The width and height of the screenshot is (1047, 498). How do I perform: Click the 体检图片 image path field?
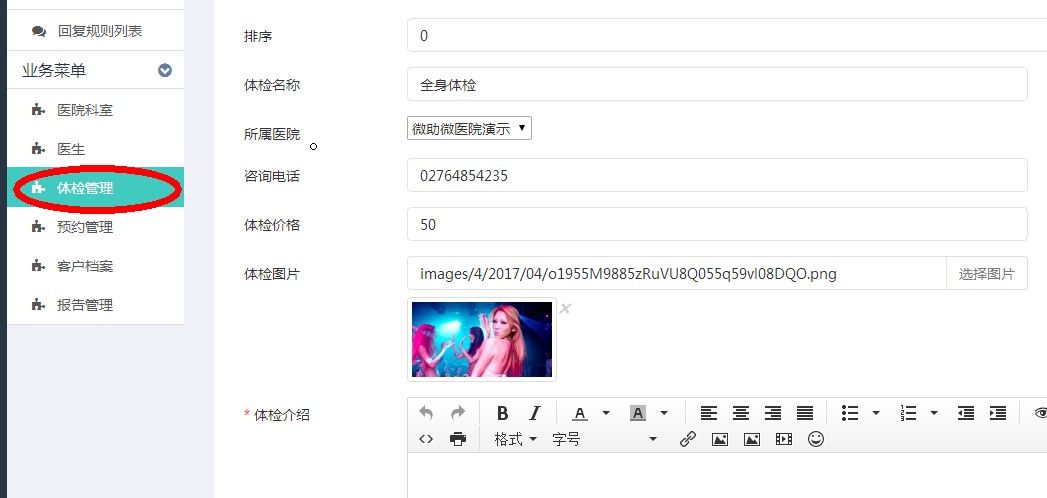(x=676, y=274)
